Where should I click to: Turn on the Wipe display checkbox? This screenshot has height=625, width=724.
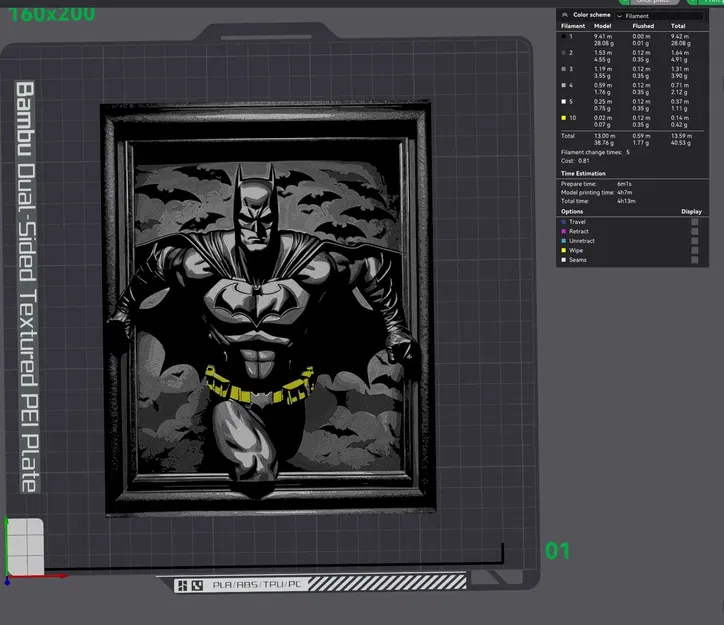[694, 250]
